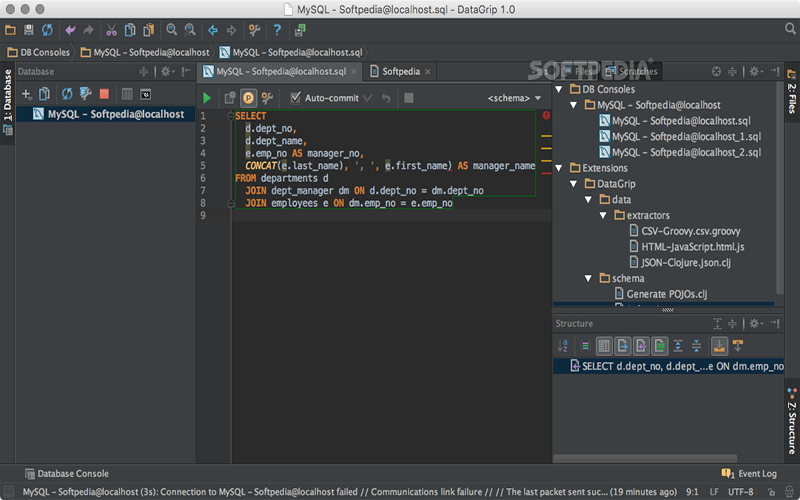Click the add data source plus icon
This screenshot has height=500, width=800.
coord(26,94)
